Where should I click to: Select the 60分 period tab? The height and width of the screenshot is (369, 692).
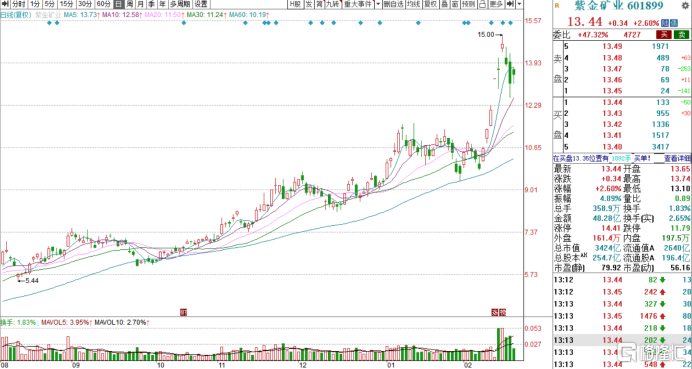click(103, 4)
